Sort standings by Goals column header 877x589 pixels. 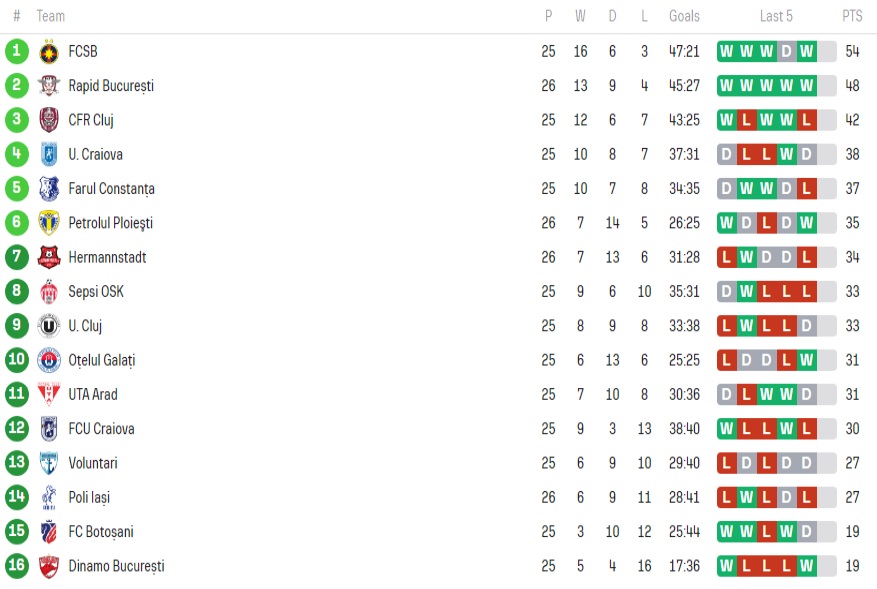pyautogui.click(x=684, y=16)
